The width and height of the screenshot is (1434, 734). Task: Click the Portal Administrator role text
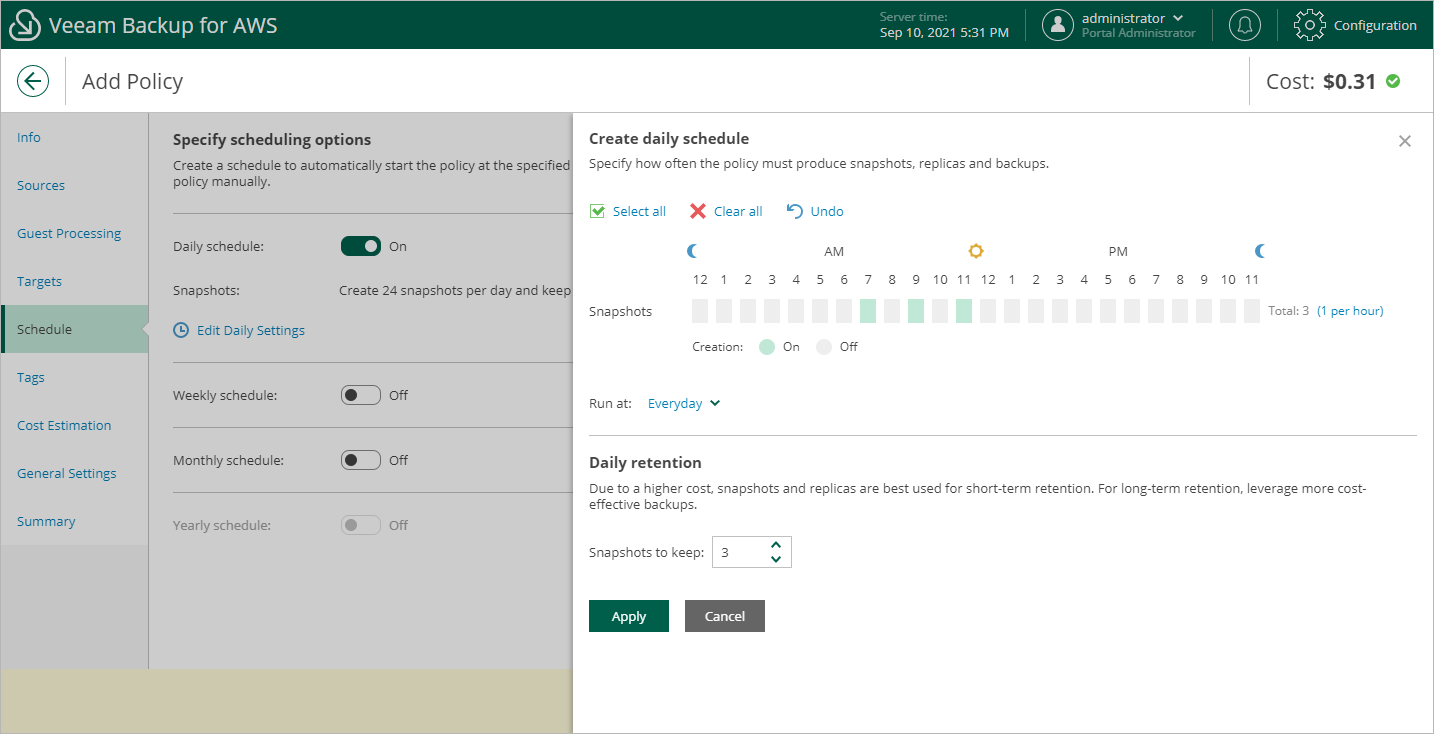tap(1138, 33)
